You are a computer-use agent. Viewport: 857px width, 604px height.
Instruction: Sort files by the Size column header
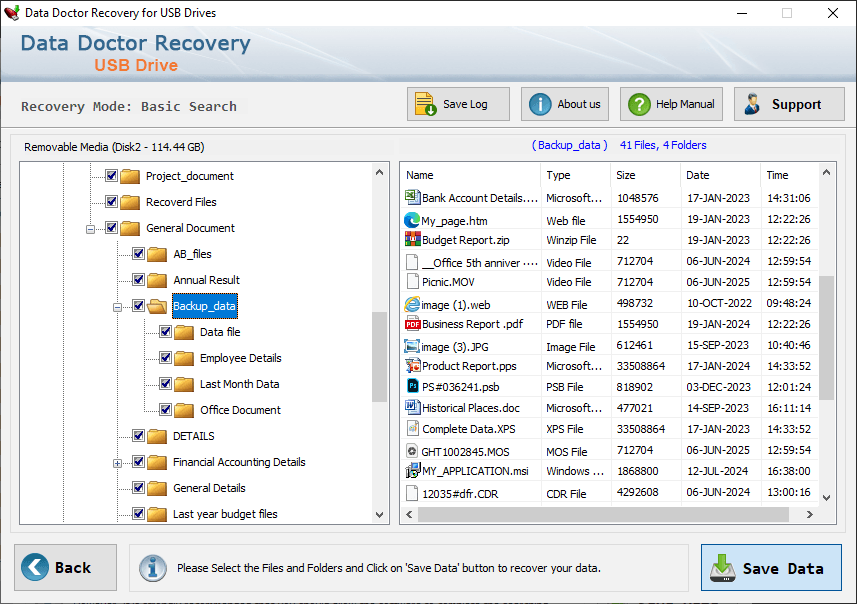[x=645, y=175]
